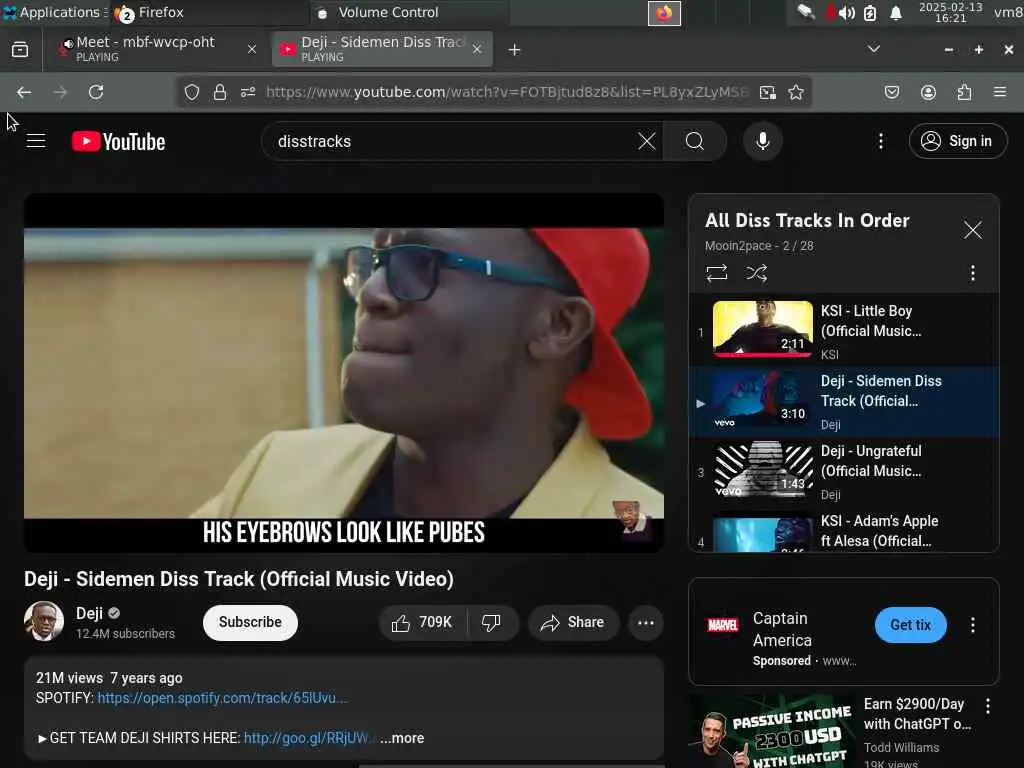Click Get tix for Captain America
Viewport: 1024px width, 768px height.
pyautogui.click(x=910, y=625)
